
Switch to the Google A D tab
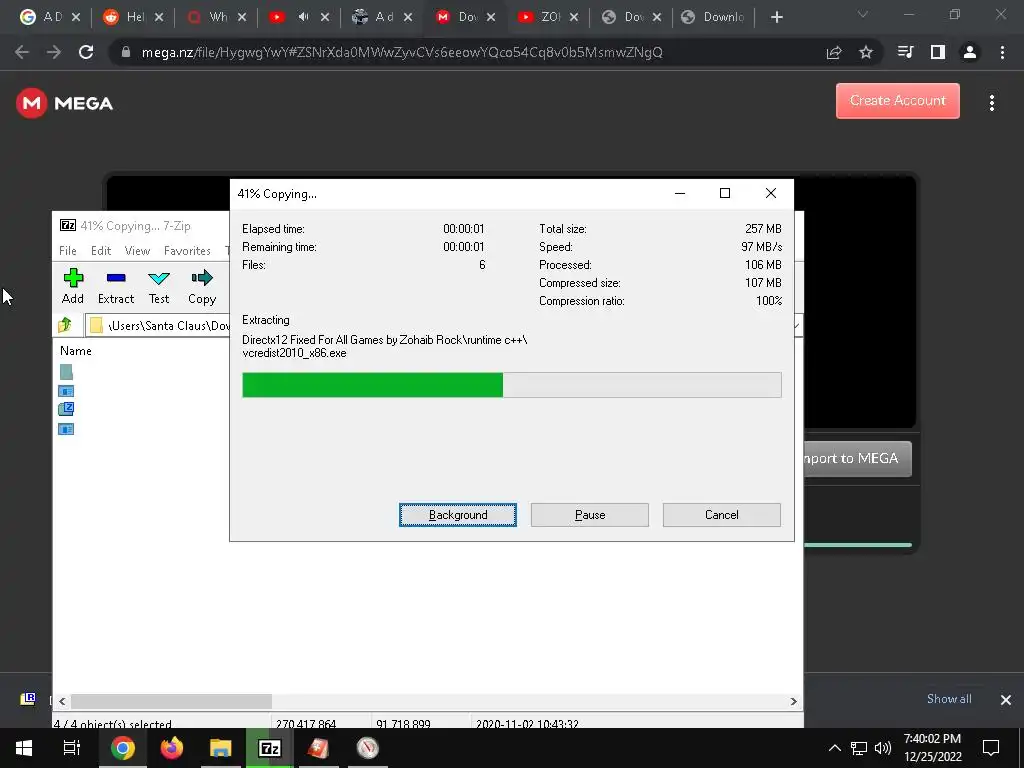(x=49, y=17)
